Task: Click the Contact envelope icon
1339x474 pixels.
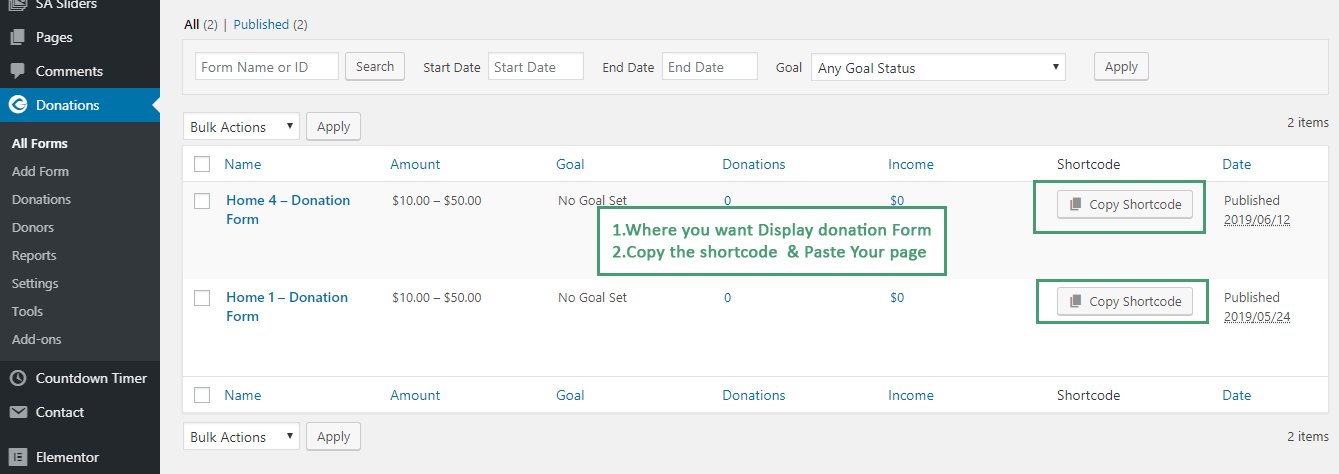Action: click(17, 412)
